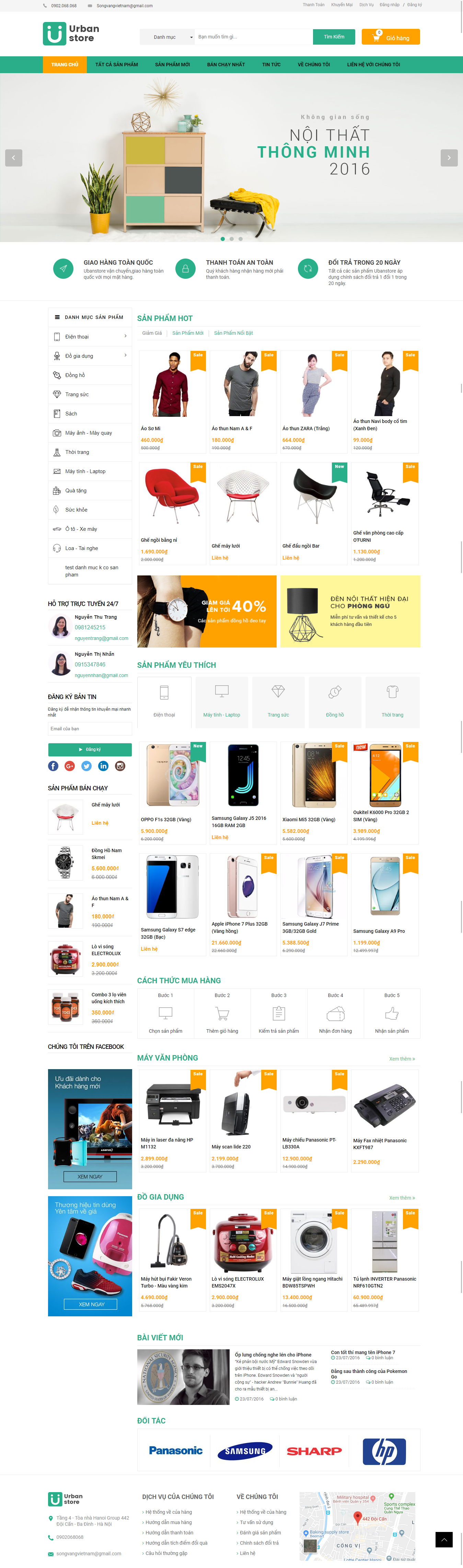Select the third carousel indicator dot
This screenshot has height=1568, width=463.
[240, 239]
